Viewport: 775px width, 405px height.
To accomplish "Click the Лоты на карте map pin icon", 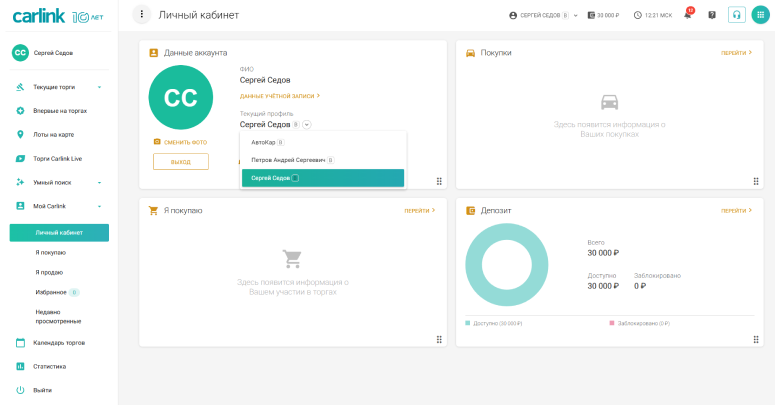I will click(20, 134).
